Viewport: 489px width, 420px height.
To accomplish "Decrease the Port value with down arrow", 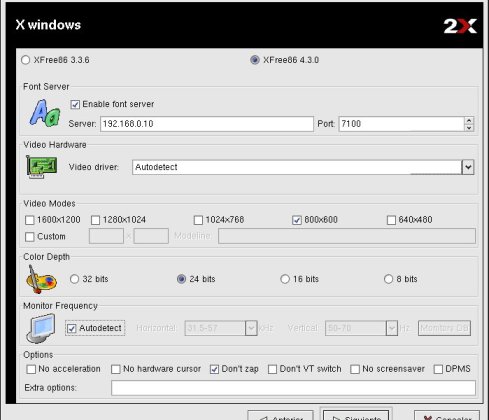I will [469, 128].
